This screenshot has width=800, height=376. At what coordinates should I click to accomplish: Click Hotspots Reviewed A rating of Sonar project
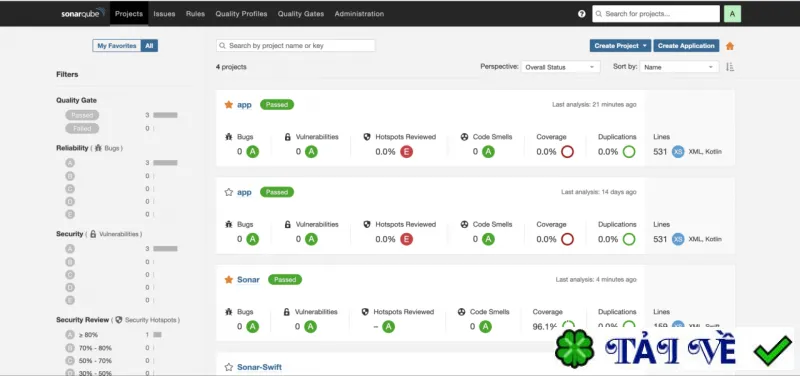pos(389,327)
